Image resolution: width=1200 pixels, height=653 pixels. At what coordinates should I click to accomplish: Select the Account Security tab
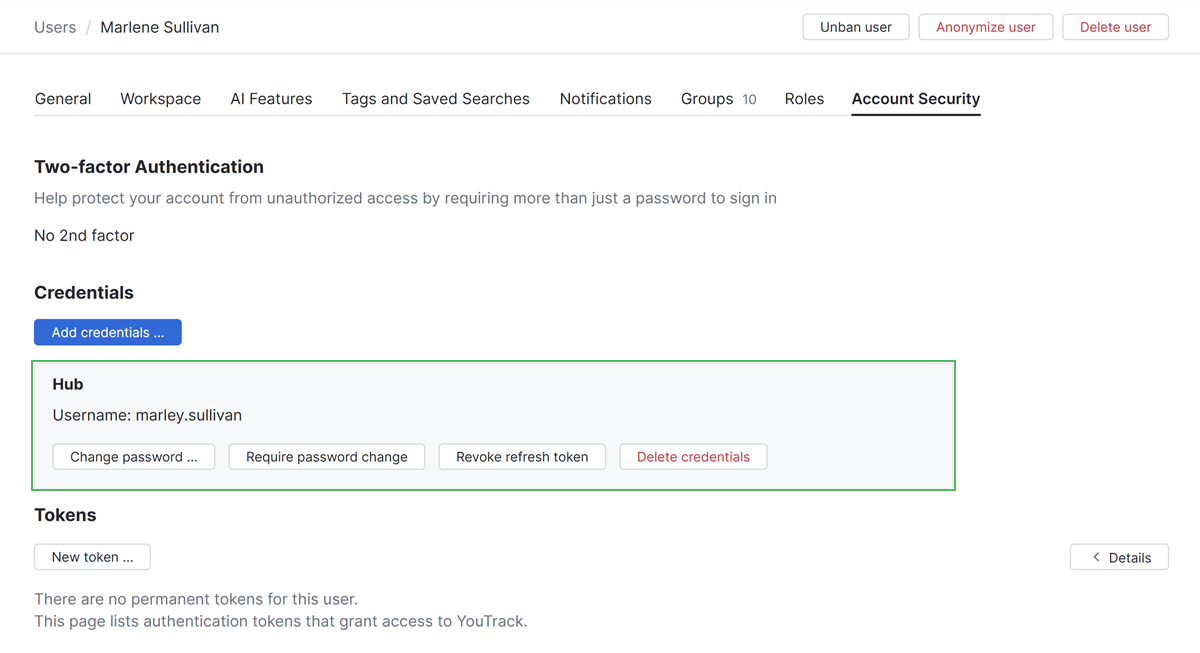915,99
